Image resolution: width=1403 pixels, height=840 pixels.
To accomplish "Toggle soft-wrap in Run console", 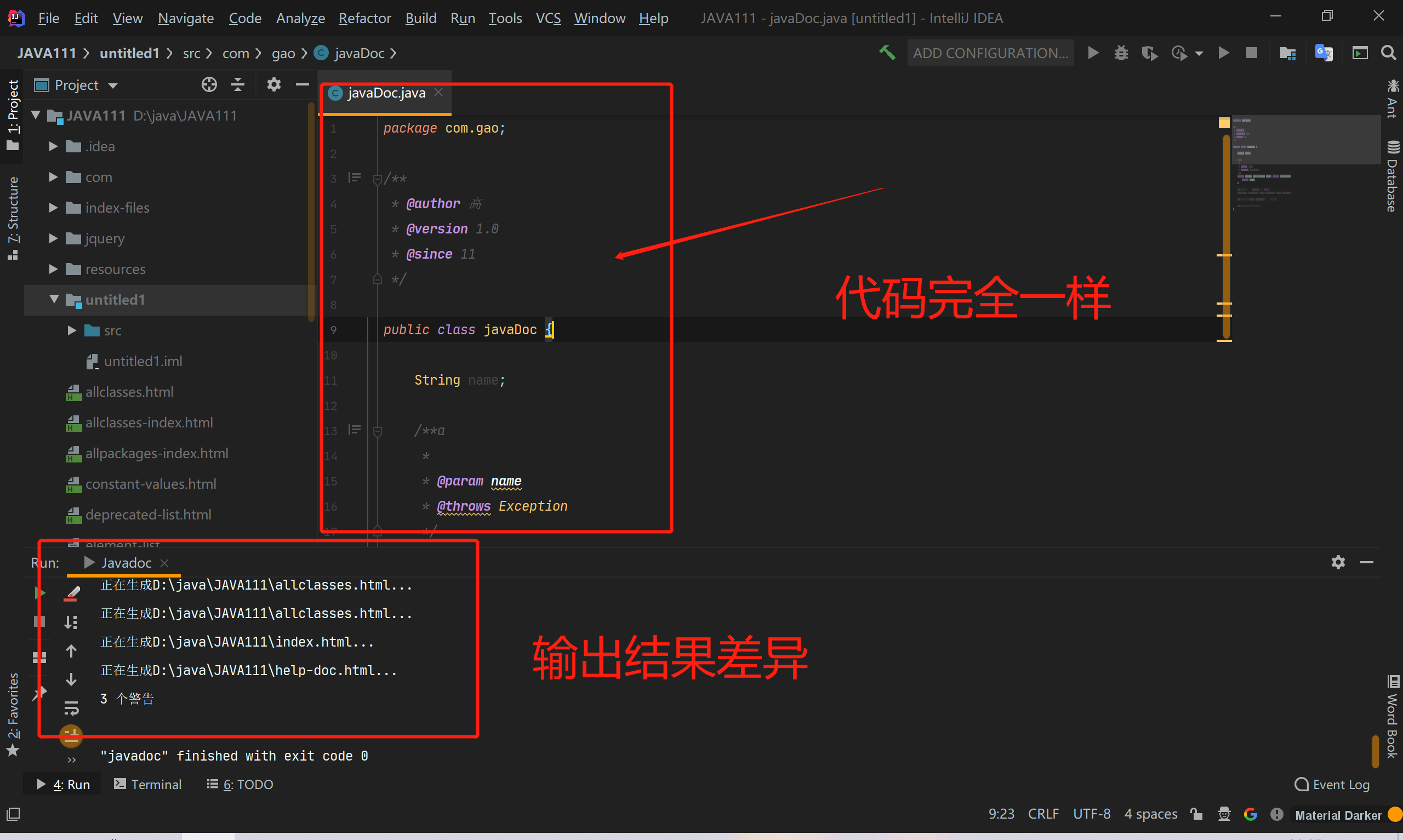I will pos(71,707).
